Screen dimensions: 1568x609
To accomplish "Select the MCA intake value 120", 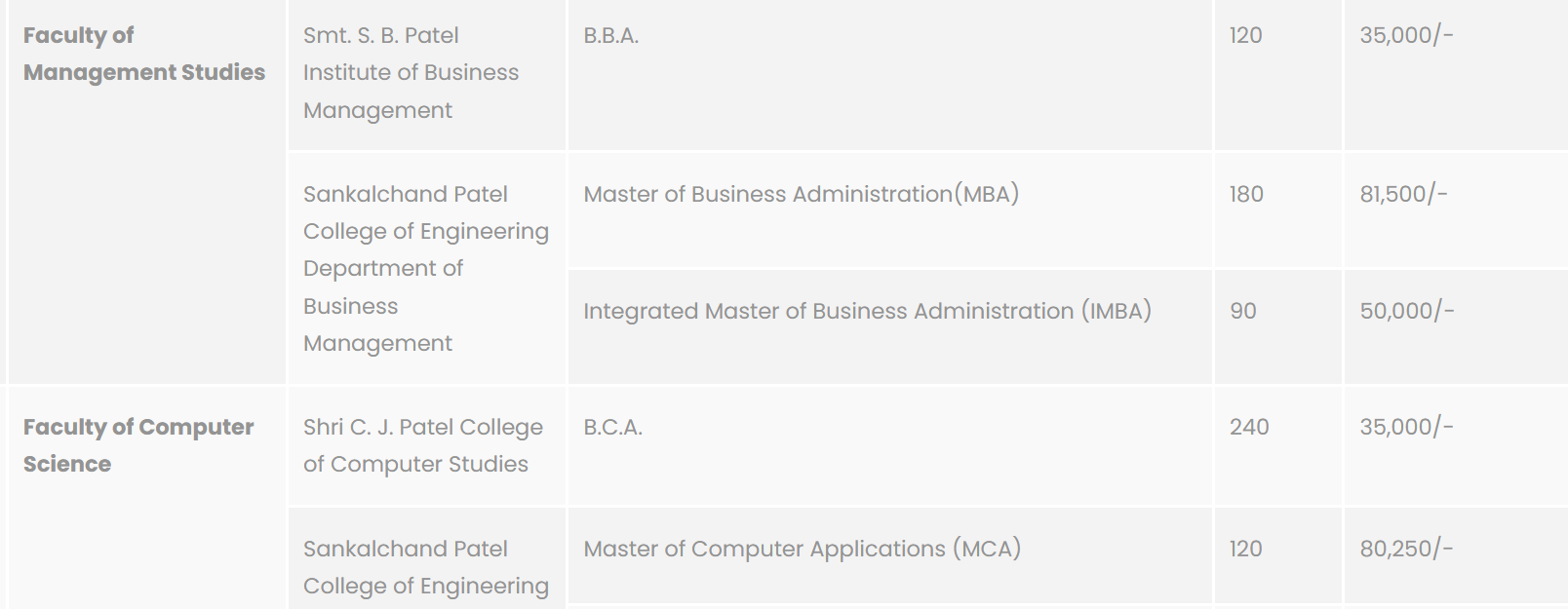I will tap(1245, 549).
